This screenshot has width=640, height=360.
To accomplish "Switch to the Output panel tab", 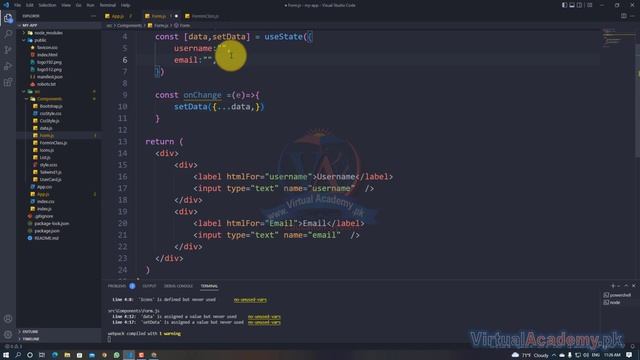I will 149,286.
